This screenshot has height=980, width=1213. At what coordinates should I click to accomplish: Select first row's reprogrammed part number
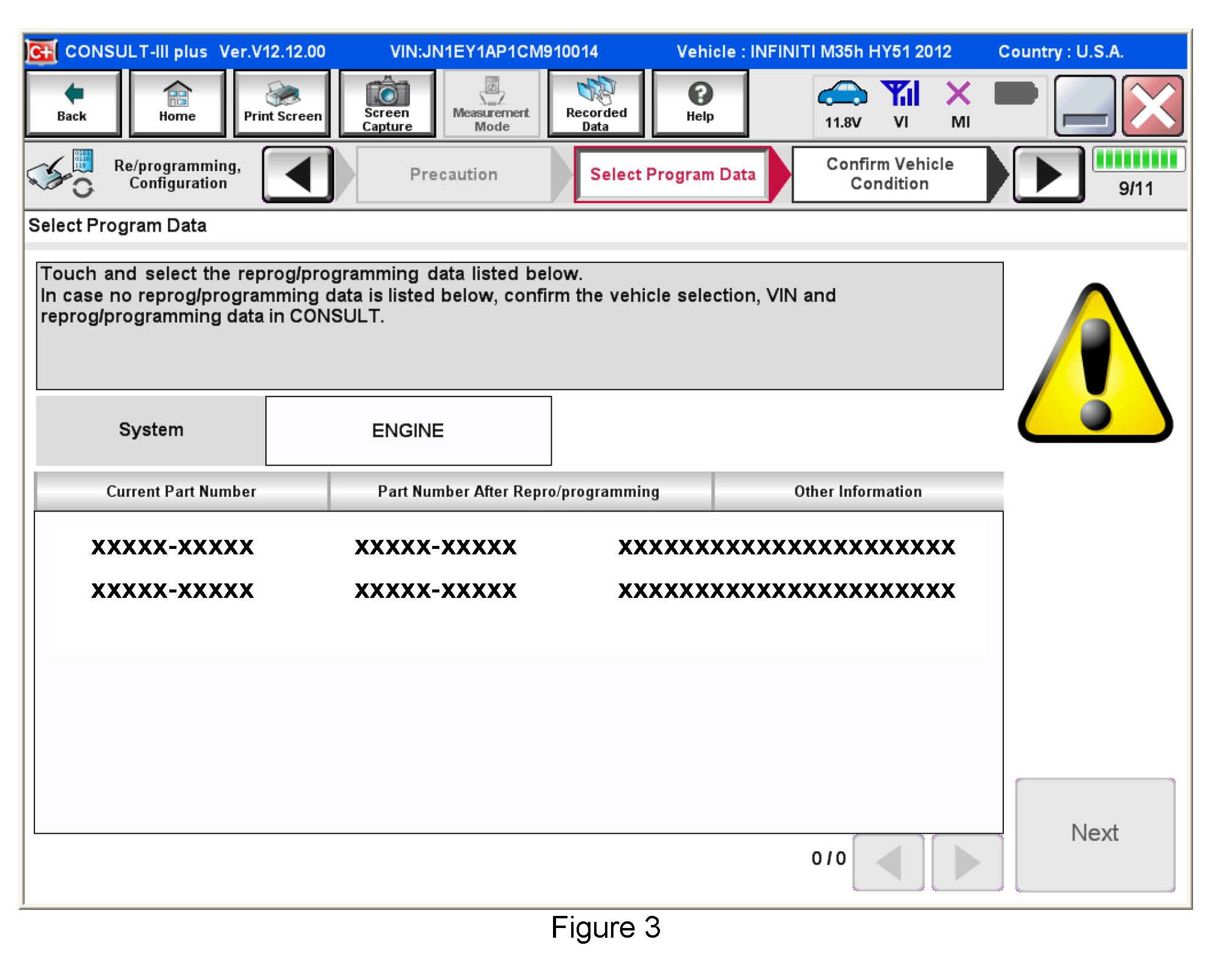pyautogui.click(x=435, y=547)
